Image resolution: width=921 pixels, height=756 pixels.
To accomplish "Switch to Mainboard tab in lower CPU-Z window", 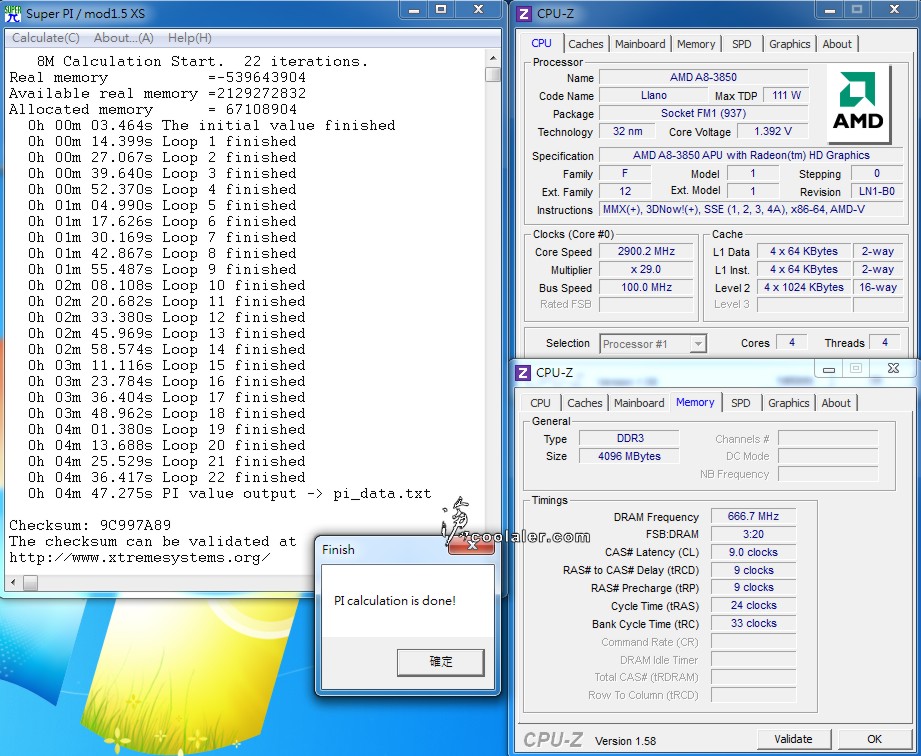I will click(638, 403).
